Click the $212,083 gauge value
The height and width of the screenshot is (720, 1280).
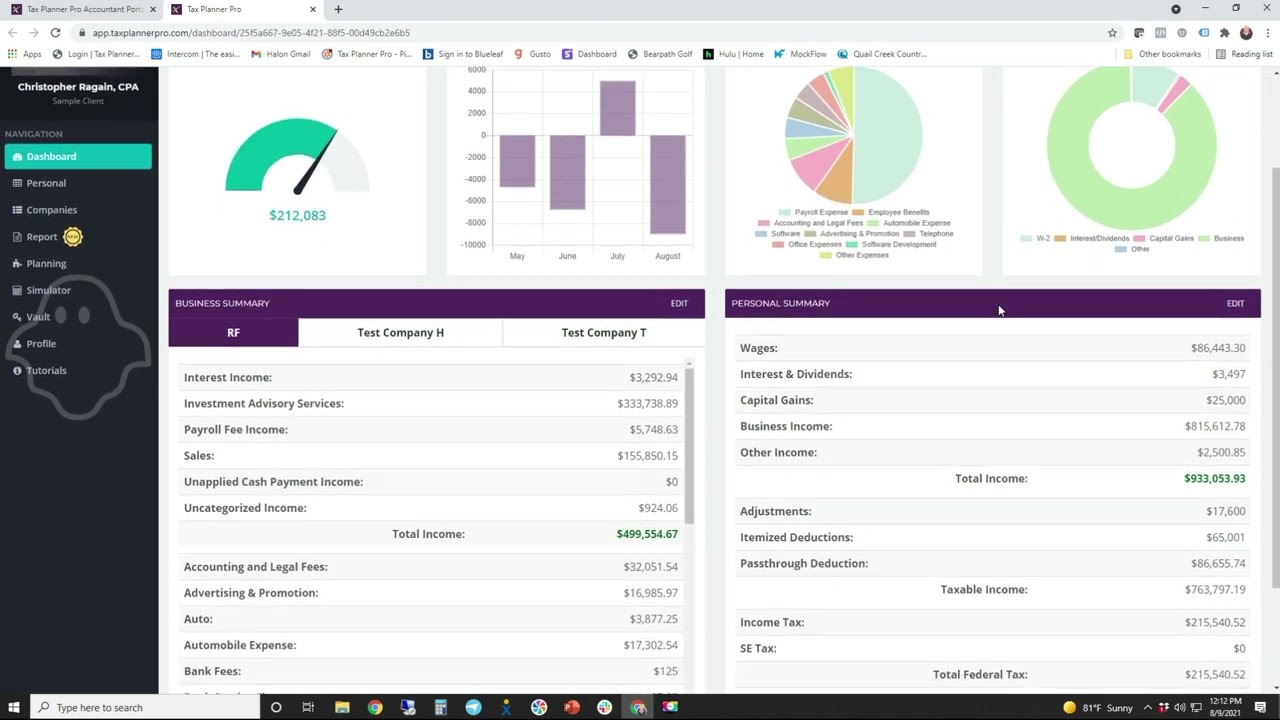tap(297, 215)
